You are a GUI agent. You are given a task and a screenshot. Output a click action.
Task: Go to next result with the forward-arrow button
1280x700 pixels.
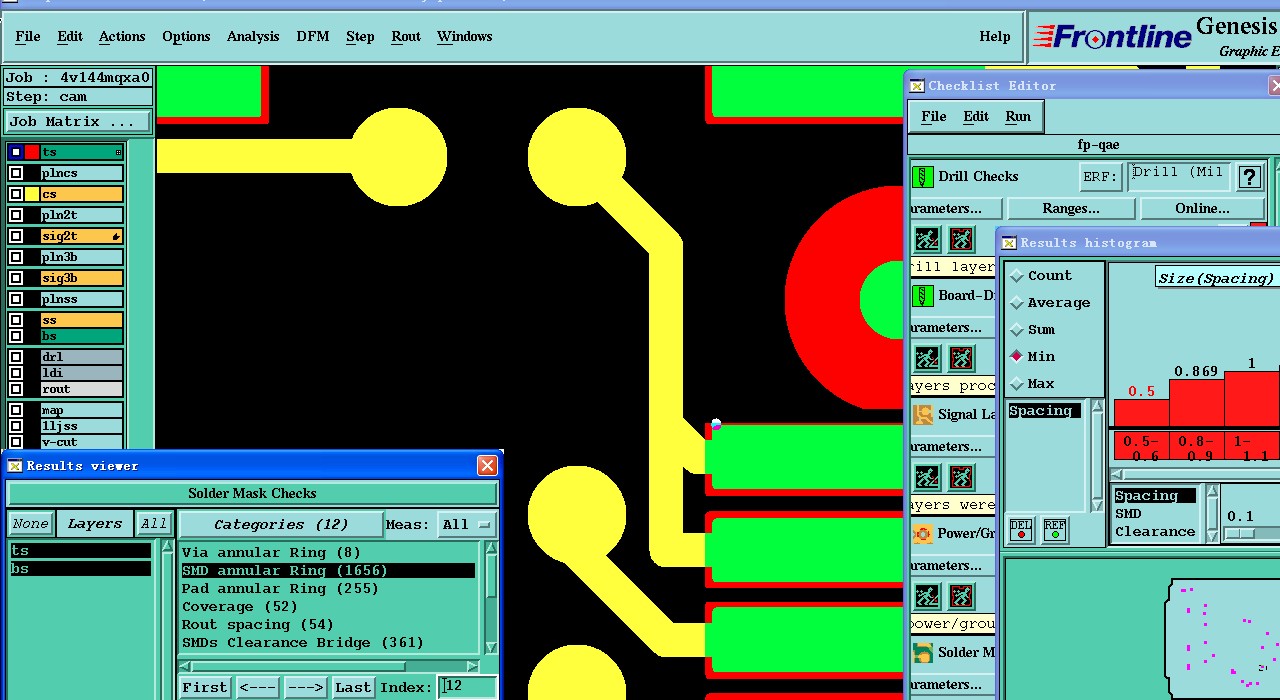click(x=305, y=688)
